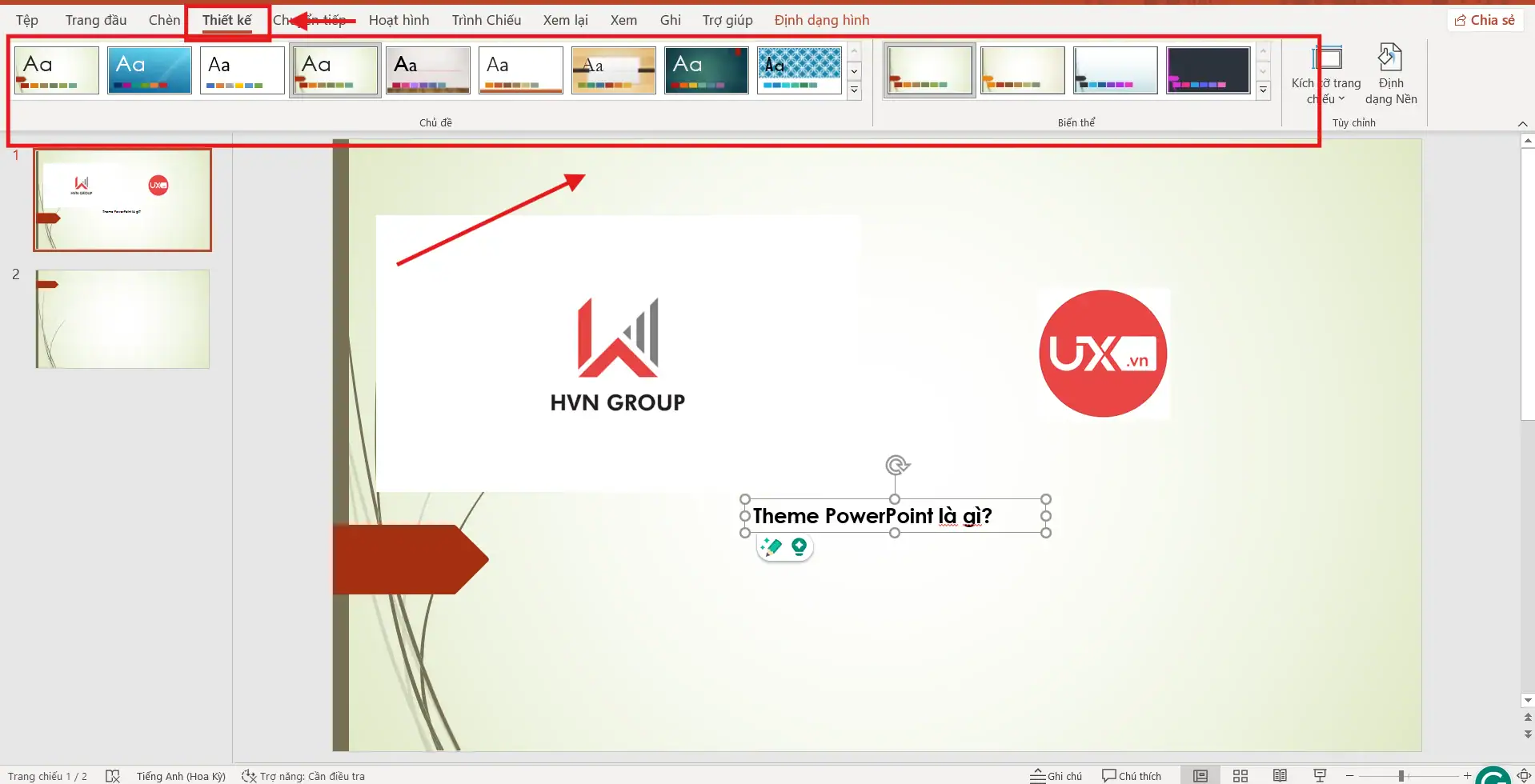Click the zoom slider handle
The height and width of the screenshot is (784, 1535).
pos(1401,776)
